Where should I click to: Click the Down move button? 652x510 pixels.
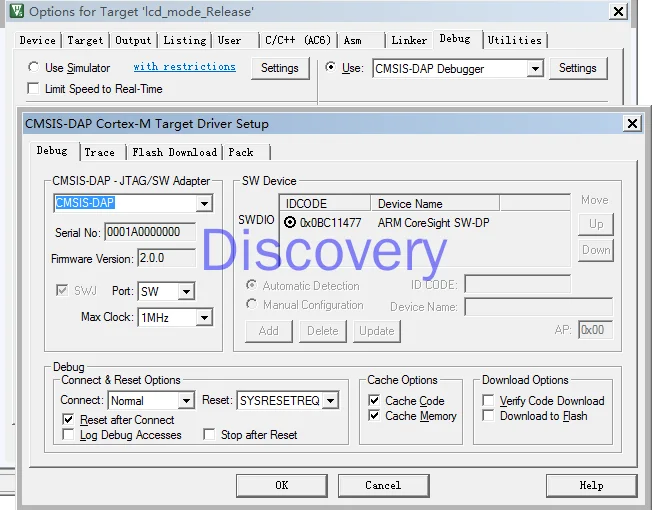pyautogui.click(x=596, y=250)
